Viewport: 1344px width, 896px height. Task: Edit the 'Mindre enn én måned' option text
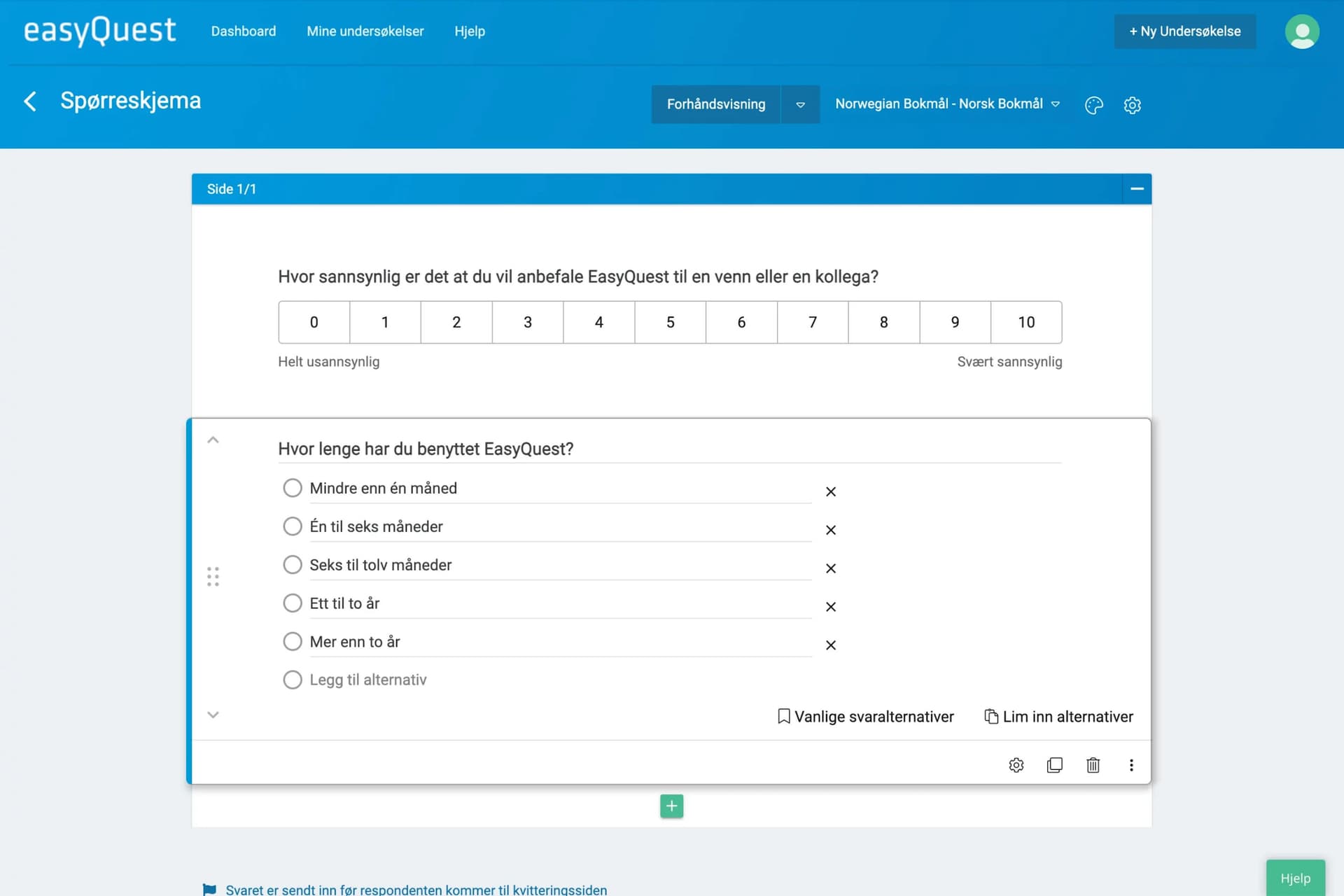560,489
